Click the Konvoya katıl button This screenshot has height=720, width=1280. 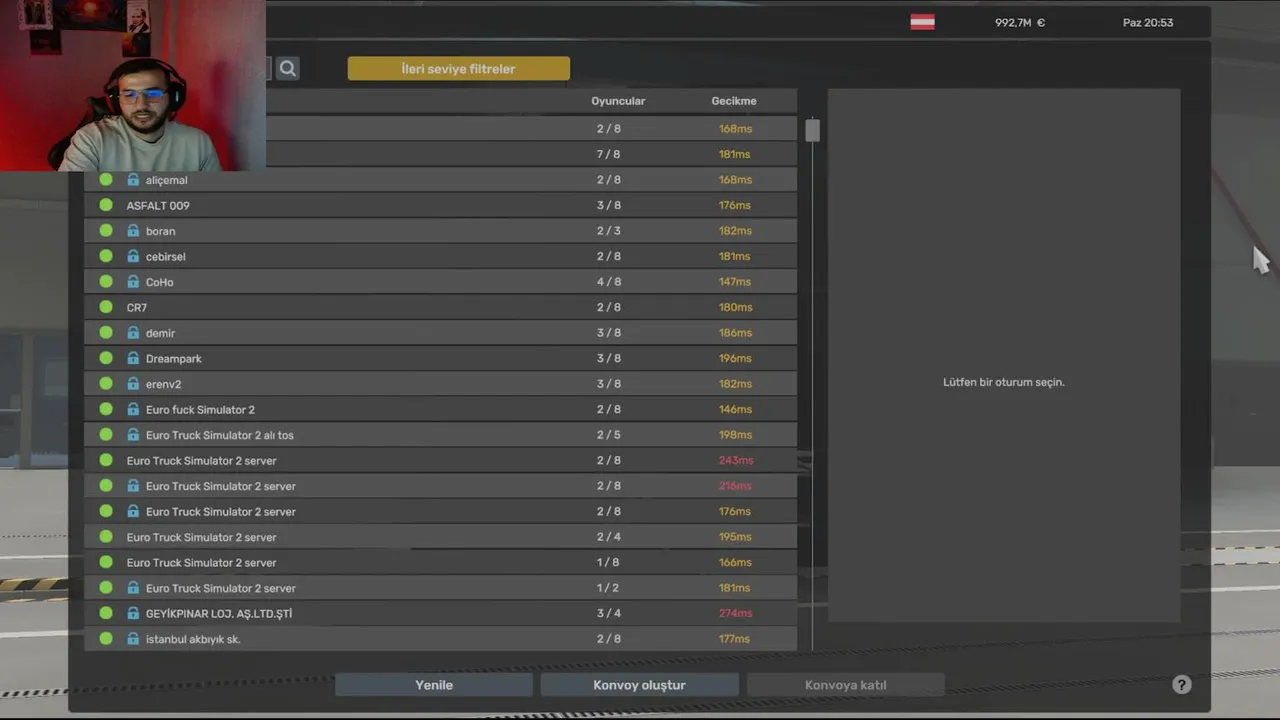(845, 685)
